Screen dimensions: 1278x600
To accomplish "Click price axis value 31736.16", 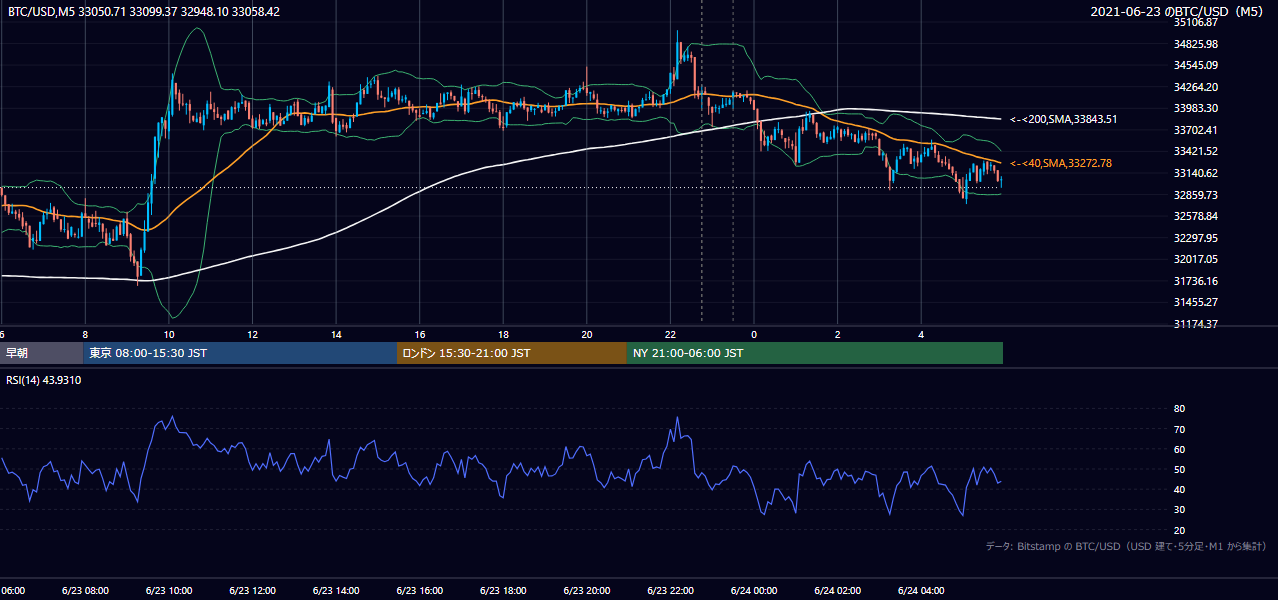I will (1195, 281).
